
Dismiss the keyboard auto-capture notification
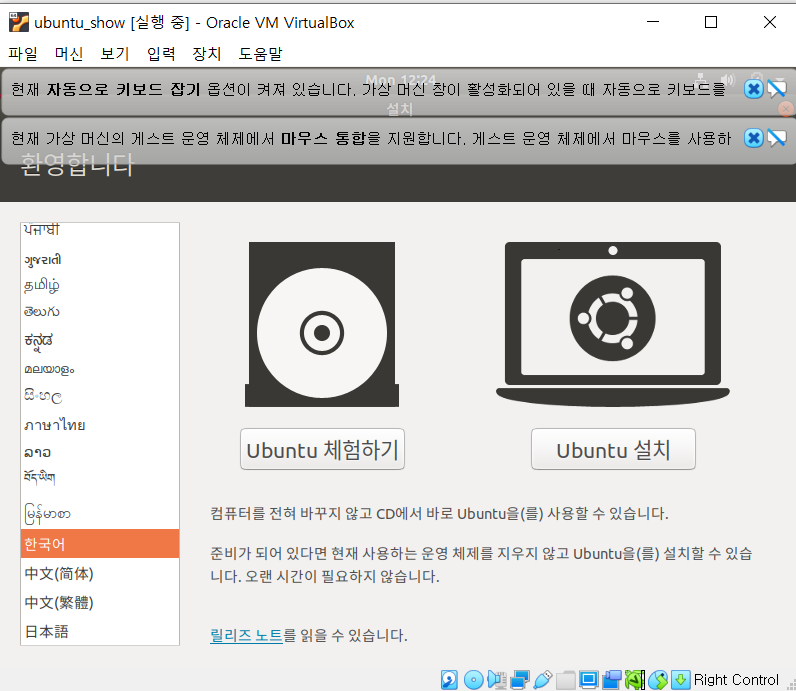point(753,89)
